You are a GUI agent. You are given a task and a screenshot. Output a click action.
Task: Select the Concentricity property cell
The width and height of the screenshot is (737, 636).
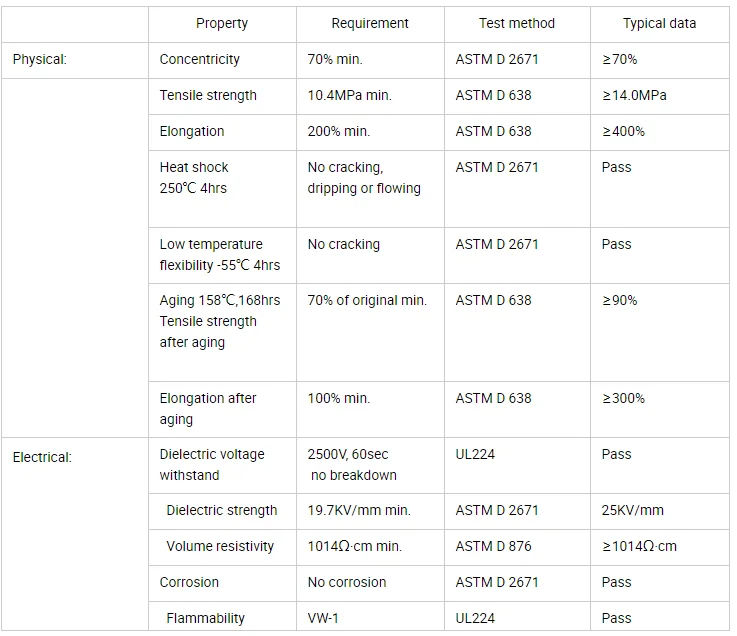coord(200,59)
